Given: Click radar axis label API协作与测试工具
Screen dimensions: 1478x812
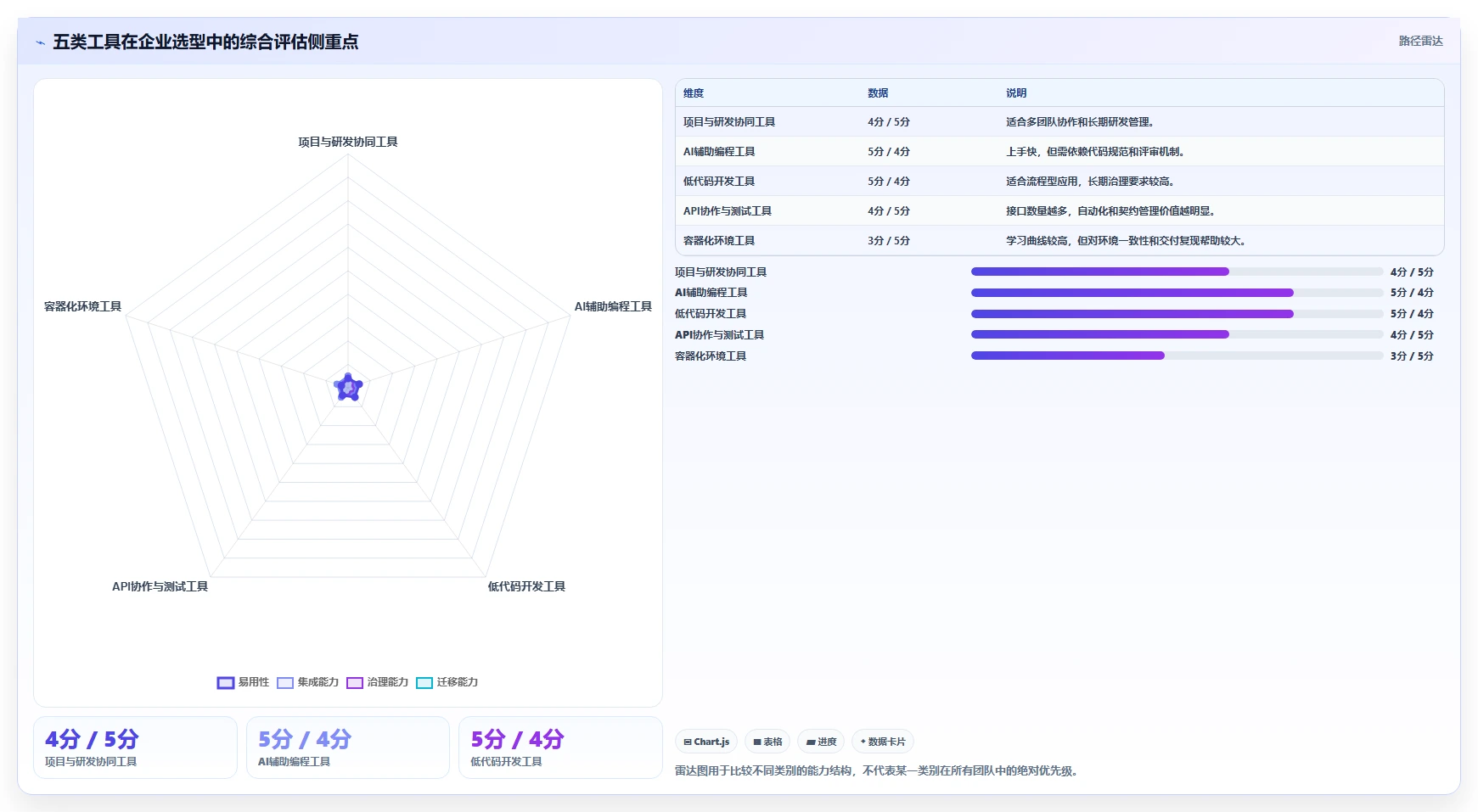Looking at the screenshot, I should pyautogui.click(x=160, y=586).
